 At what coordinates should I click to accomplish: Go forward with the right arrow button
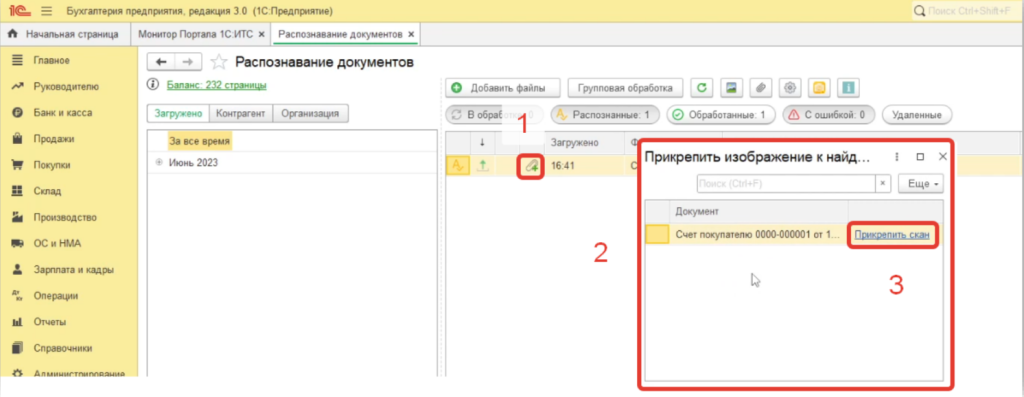click(188, 61)
